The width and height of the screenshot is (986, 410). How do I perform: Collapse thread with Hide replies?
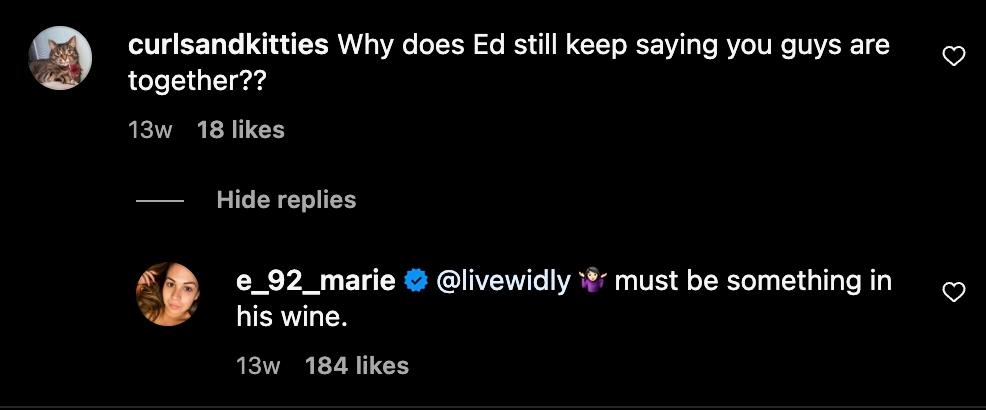[x=286, y=200]
